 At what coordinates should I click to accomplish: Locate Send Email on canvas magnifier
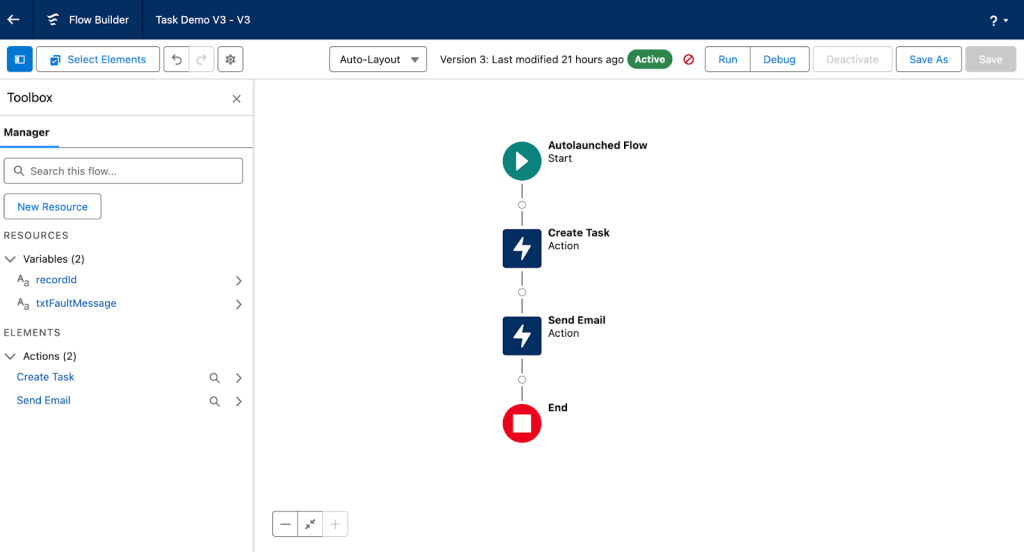pyautogui.click(x=214, y=402)
